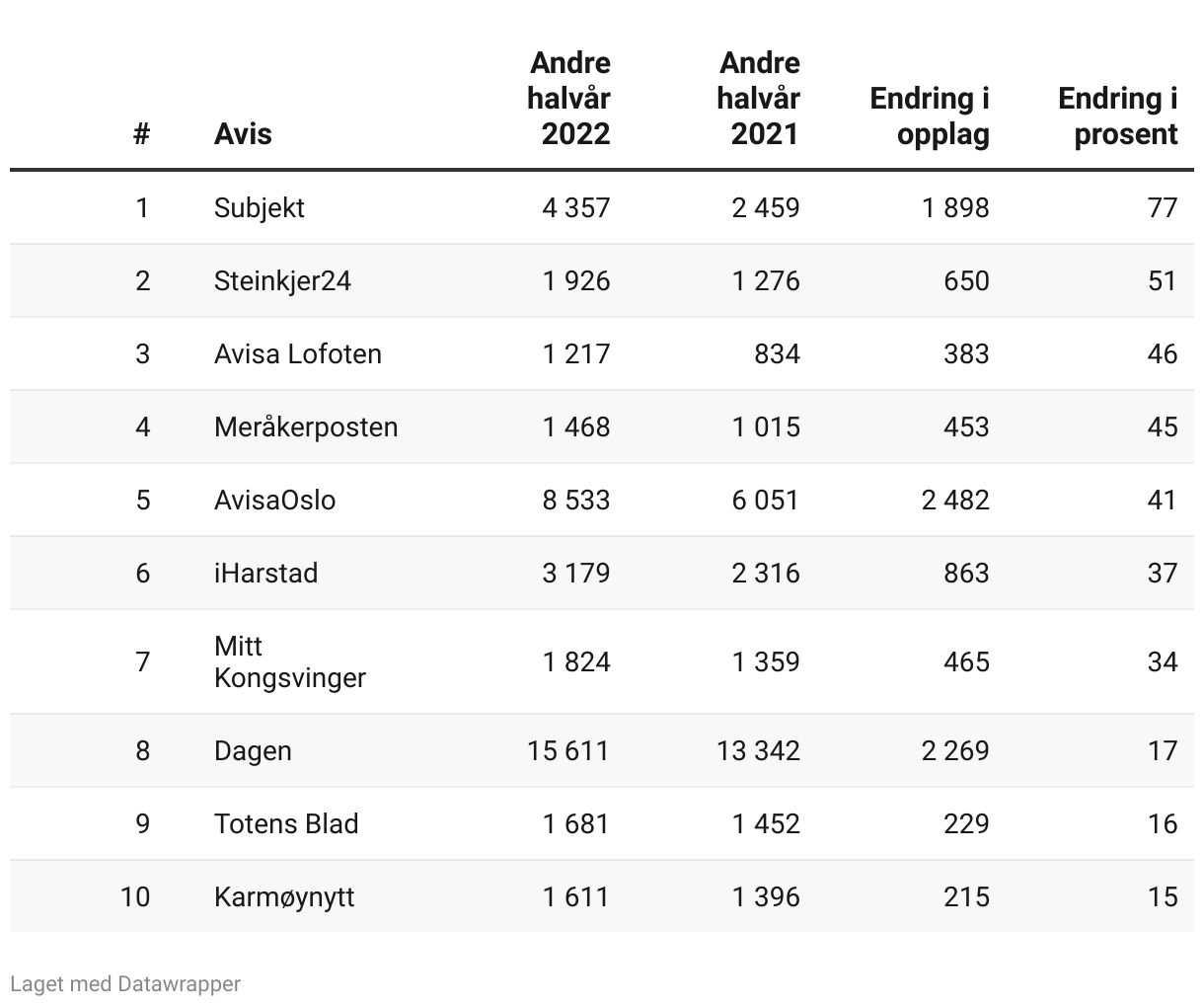Click 'Andre halvår 2022' column header
Screen dimensions: 1204x1007
point(569,98)
